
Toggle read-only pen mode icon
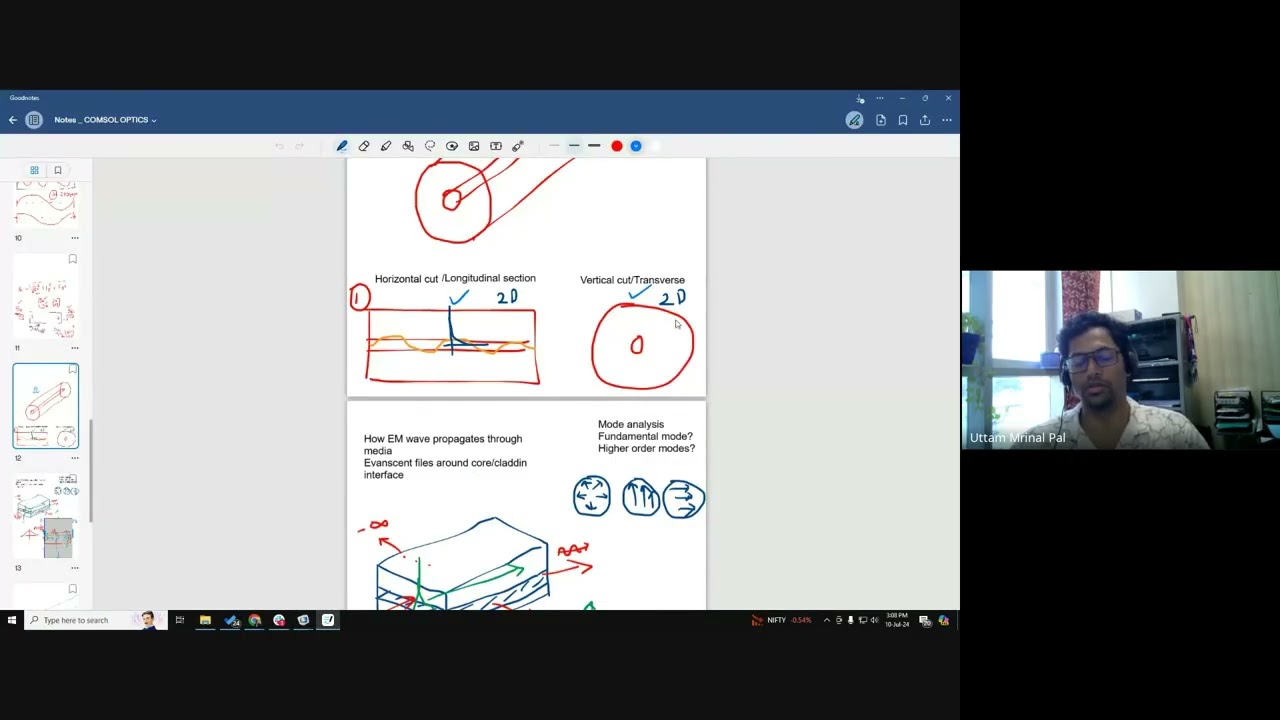(x=854, y=120)
